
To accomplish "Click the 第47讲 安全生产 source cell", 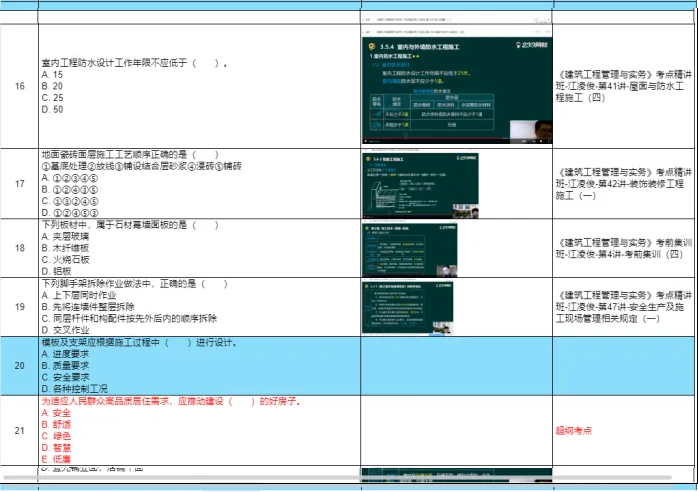I will coord(625,307).
